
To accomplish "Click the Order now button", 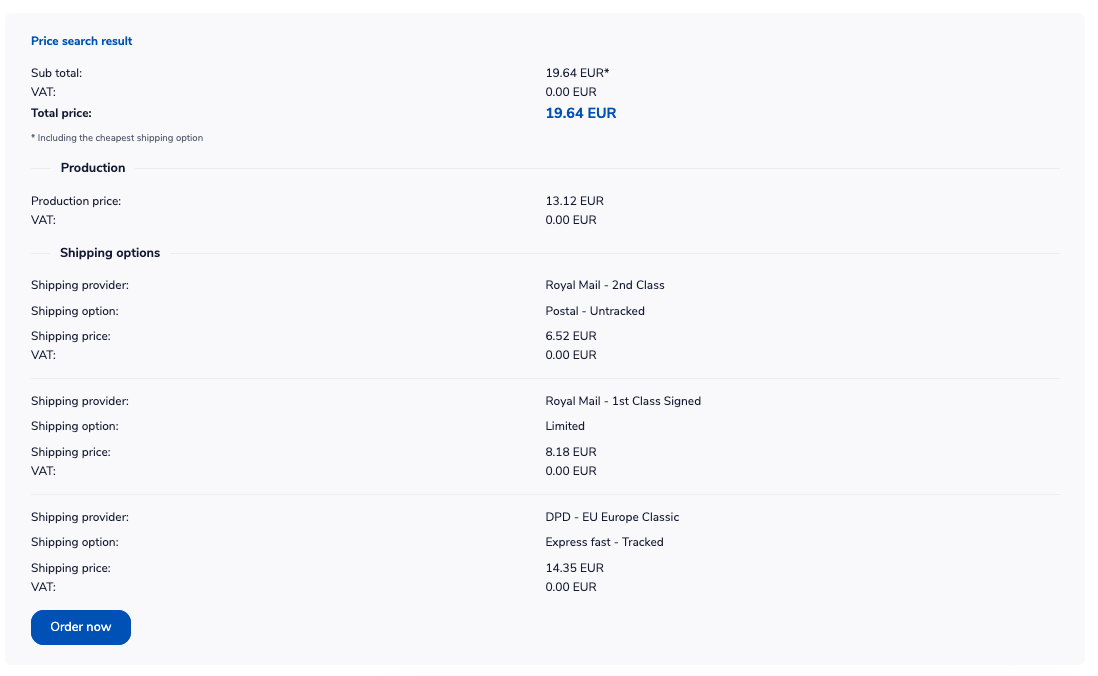I will [x=80, y=627].
